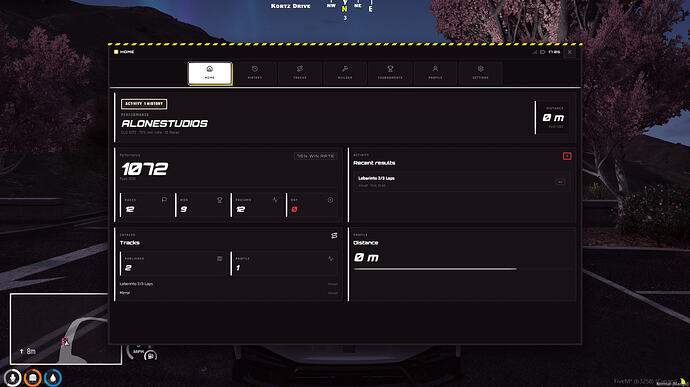Viewport: 690px width, 387px height.
Task: Click the options button on Laberinto result row
Action: click(x=560, y=182)
